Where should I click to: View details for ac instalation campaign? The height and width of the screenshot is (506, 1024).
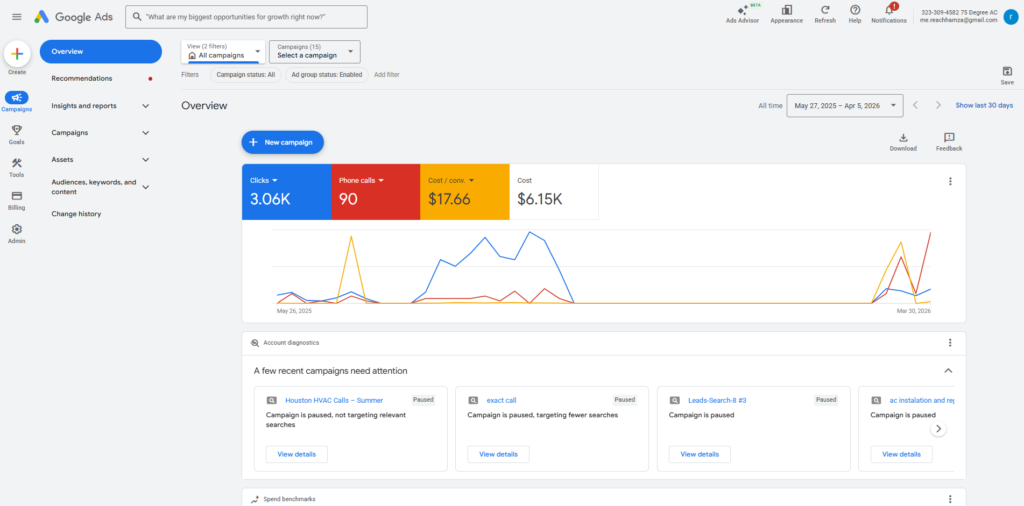pos(901,454)
